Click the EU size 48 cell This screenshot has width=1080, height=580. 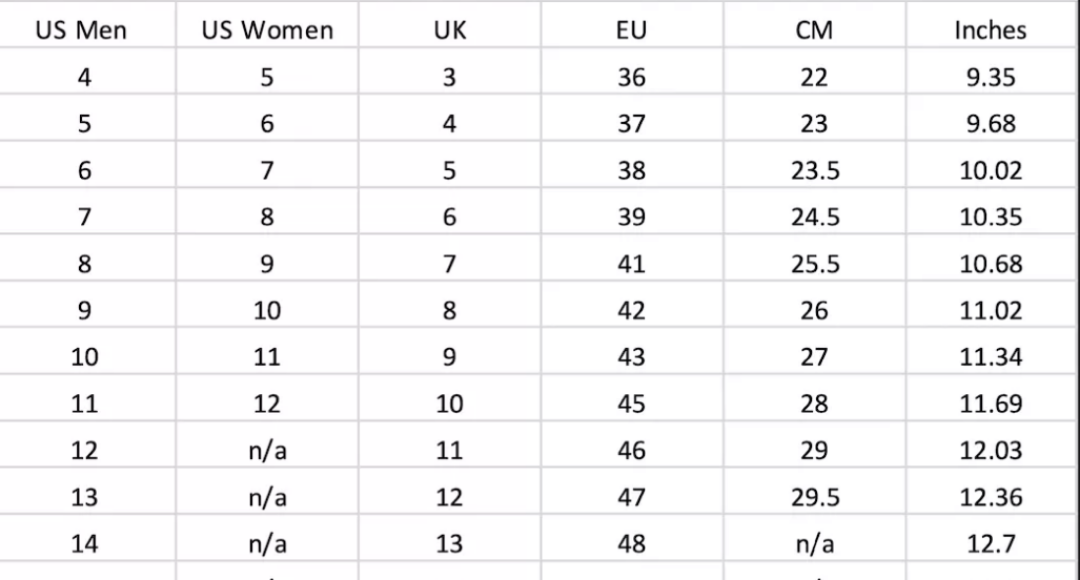pyautogui.click(x=631, y=544)
